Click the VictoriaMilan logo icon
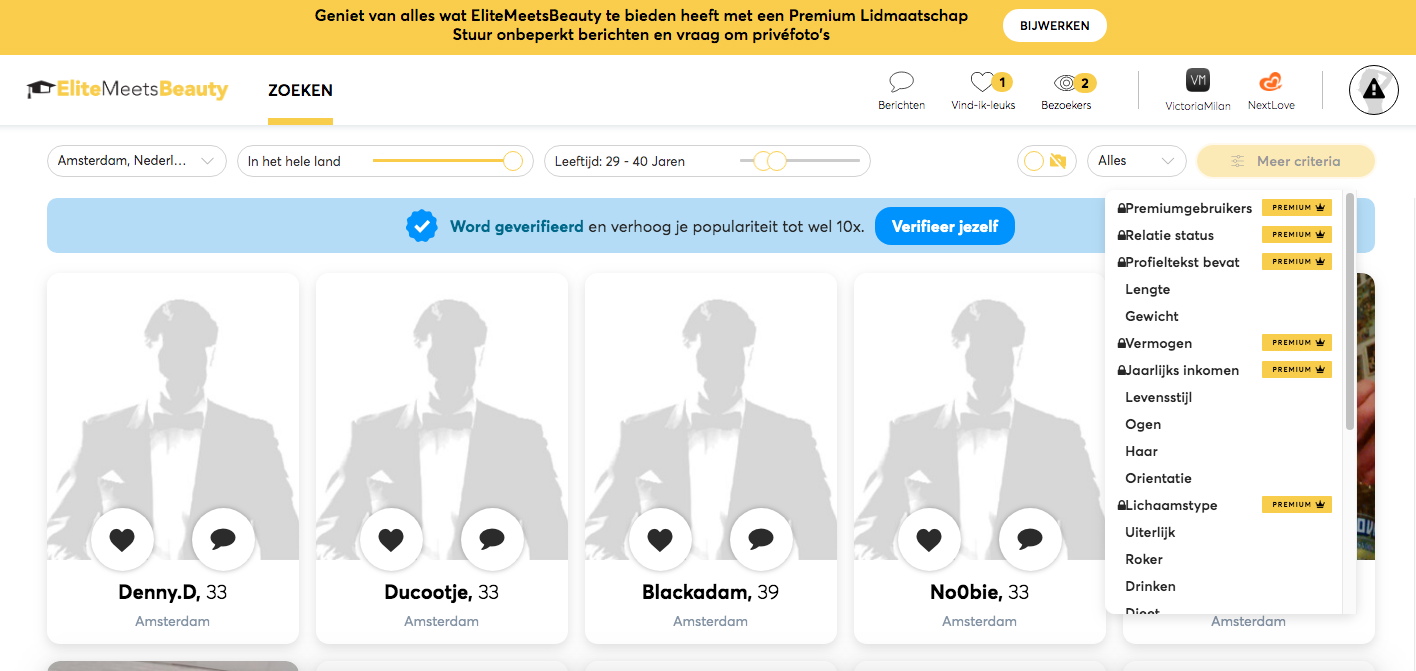Image resolution: width=1416 pixels, height=671 pixels. [x=1197, y=81]
